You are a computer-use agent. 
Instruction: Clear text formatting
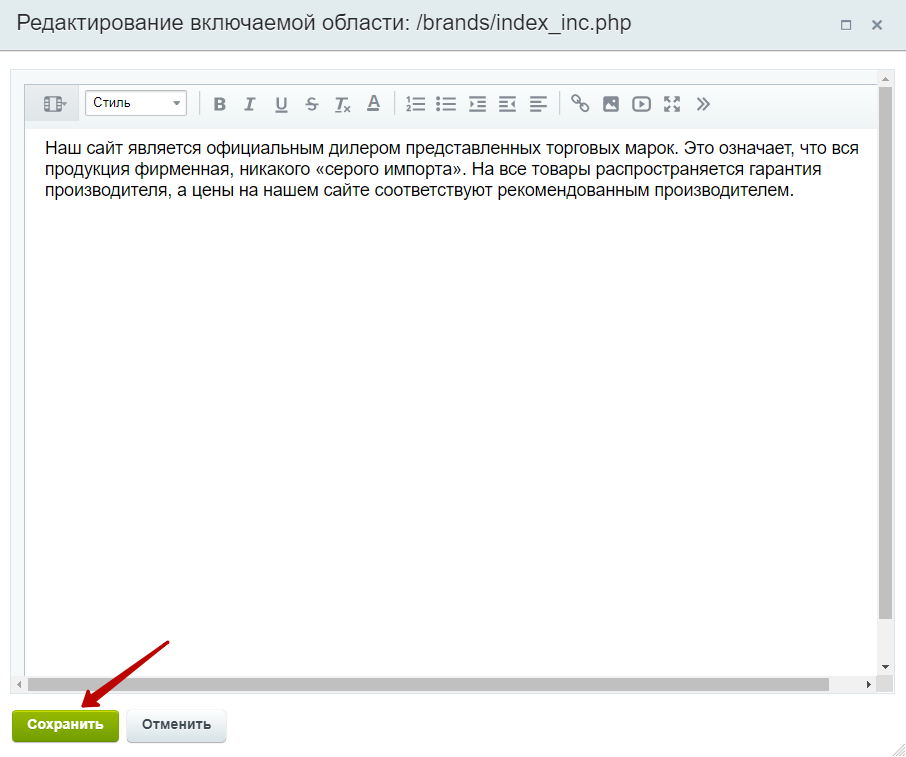(x=343, y=104)
